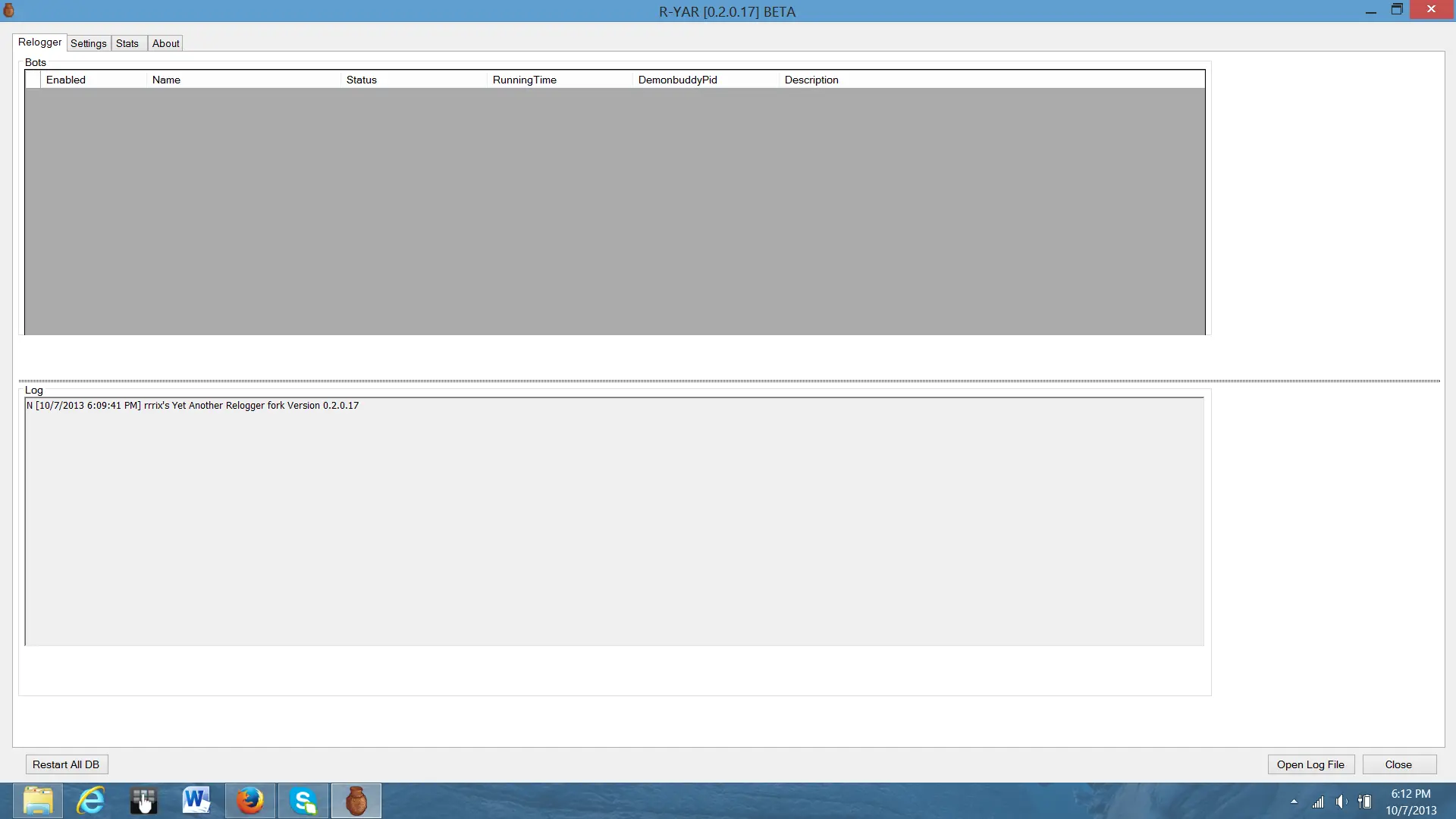The height and width of the screenshot is (819, 1456).
Task: Select R-YAR app icon in the taskbar
Action: point(356,801)
